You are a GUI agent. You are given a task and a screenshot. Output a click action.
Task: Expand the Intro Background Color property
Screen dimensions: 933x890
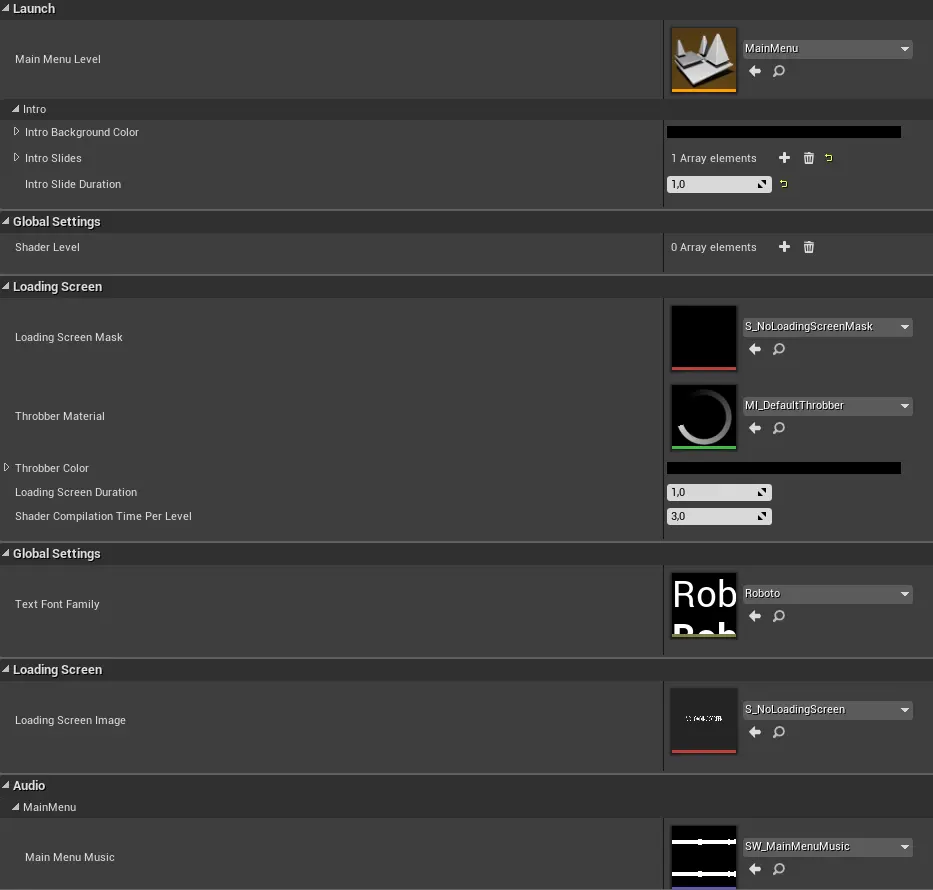coord(17,132)
